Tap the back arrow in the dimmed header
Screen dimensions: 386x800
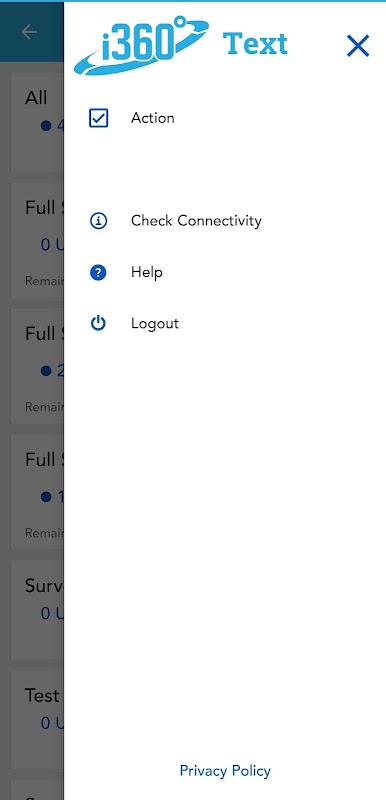coord(29,32)
